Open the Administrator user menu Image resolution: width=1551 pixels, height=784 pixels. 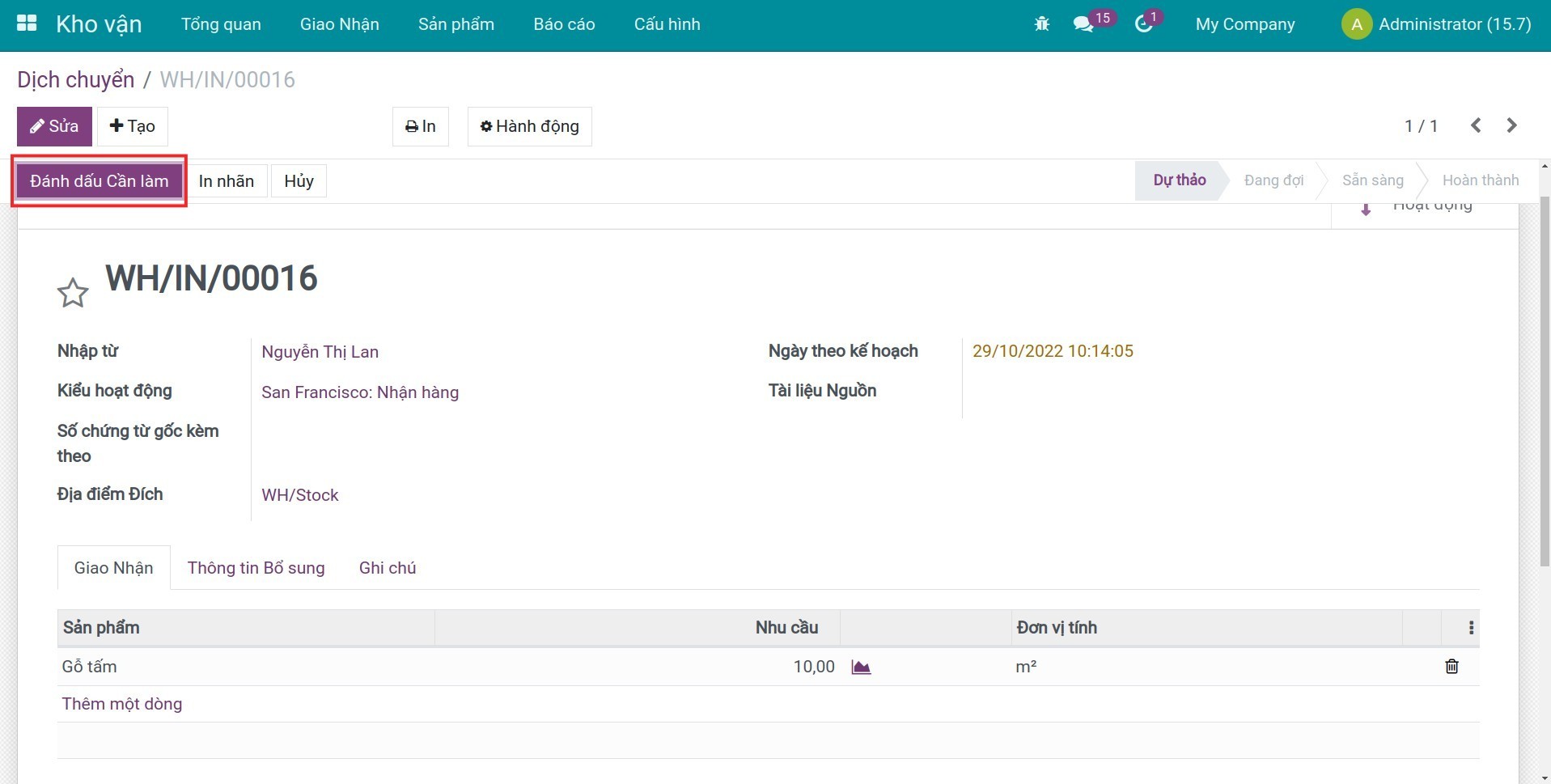pyautogui.click(x=1436, y=24)
